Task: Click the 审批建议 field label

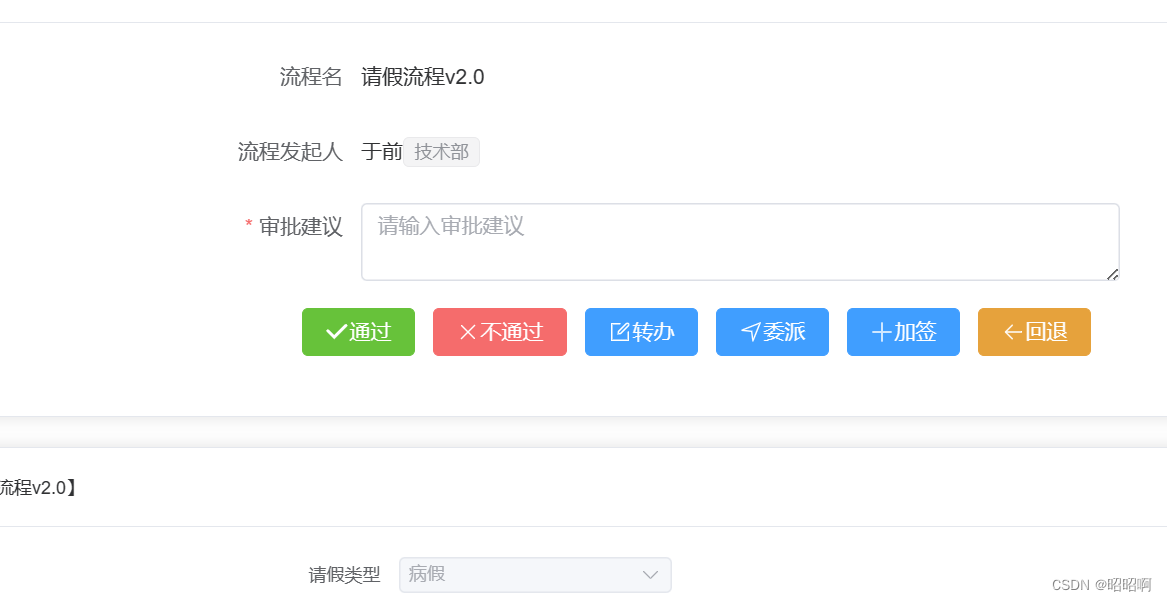Action: click(301, 226)
